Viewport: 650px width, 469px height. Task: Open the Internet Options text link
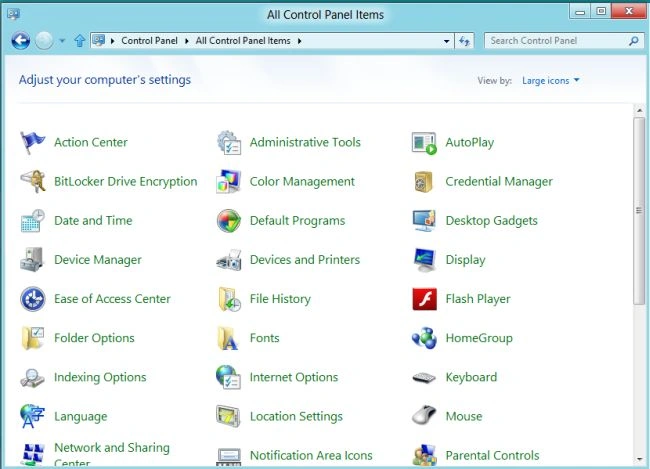coord(294,377)
